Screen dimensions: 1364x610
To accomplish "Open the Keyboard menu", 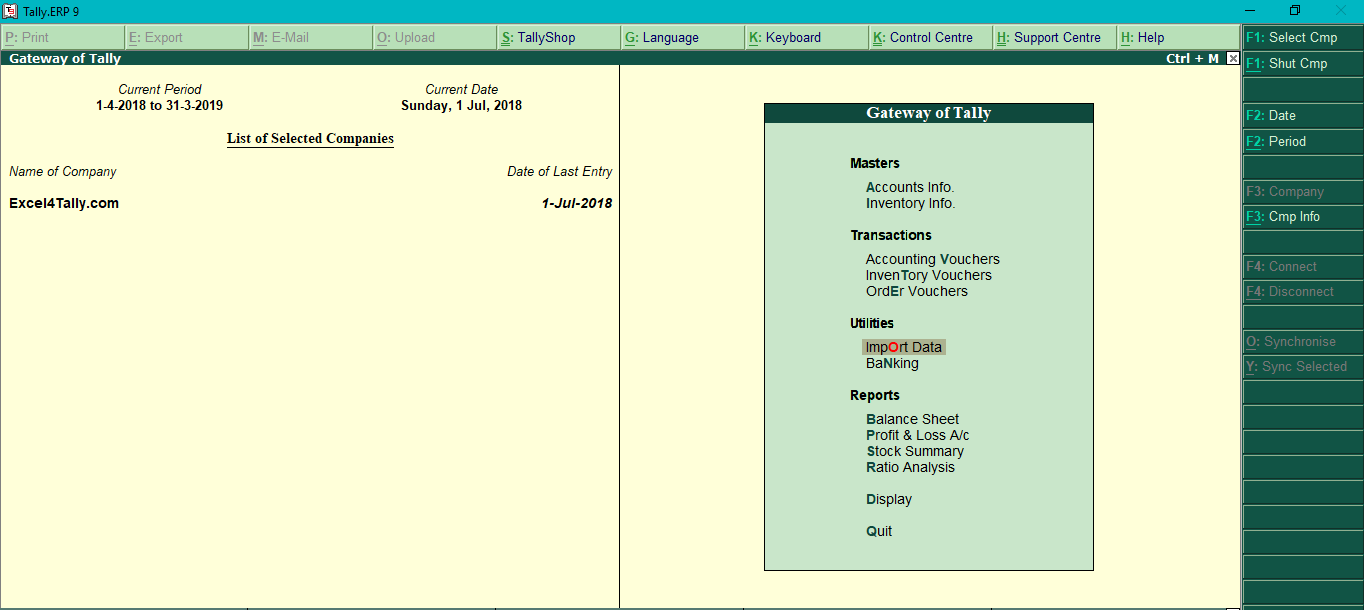I will tap(807, 38).
